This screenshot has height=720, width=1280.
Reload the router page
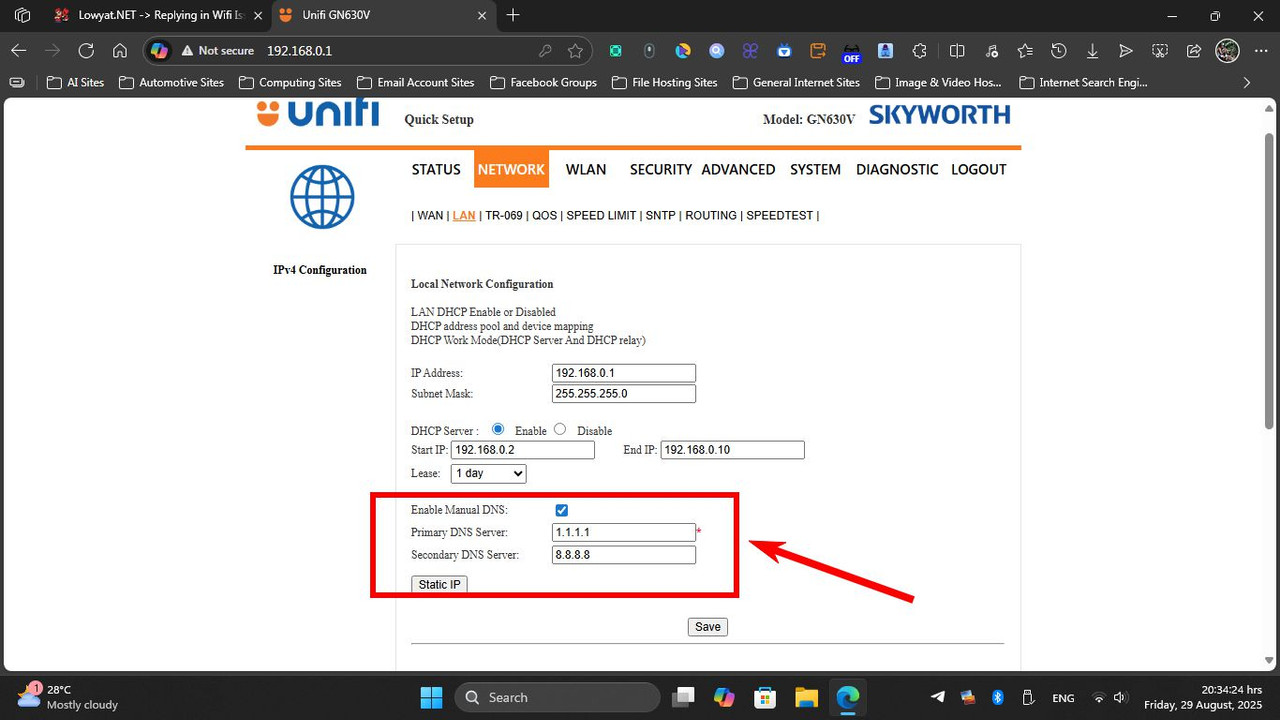[x=86, y=50]
